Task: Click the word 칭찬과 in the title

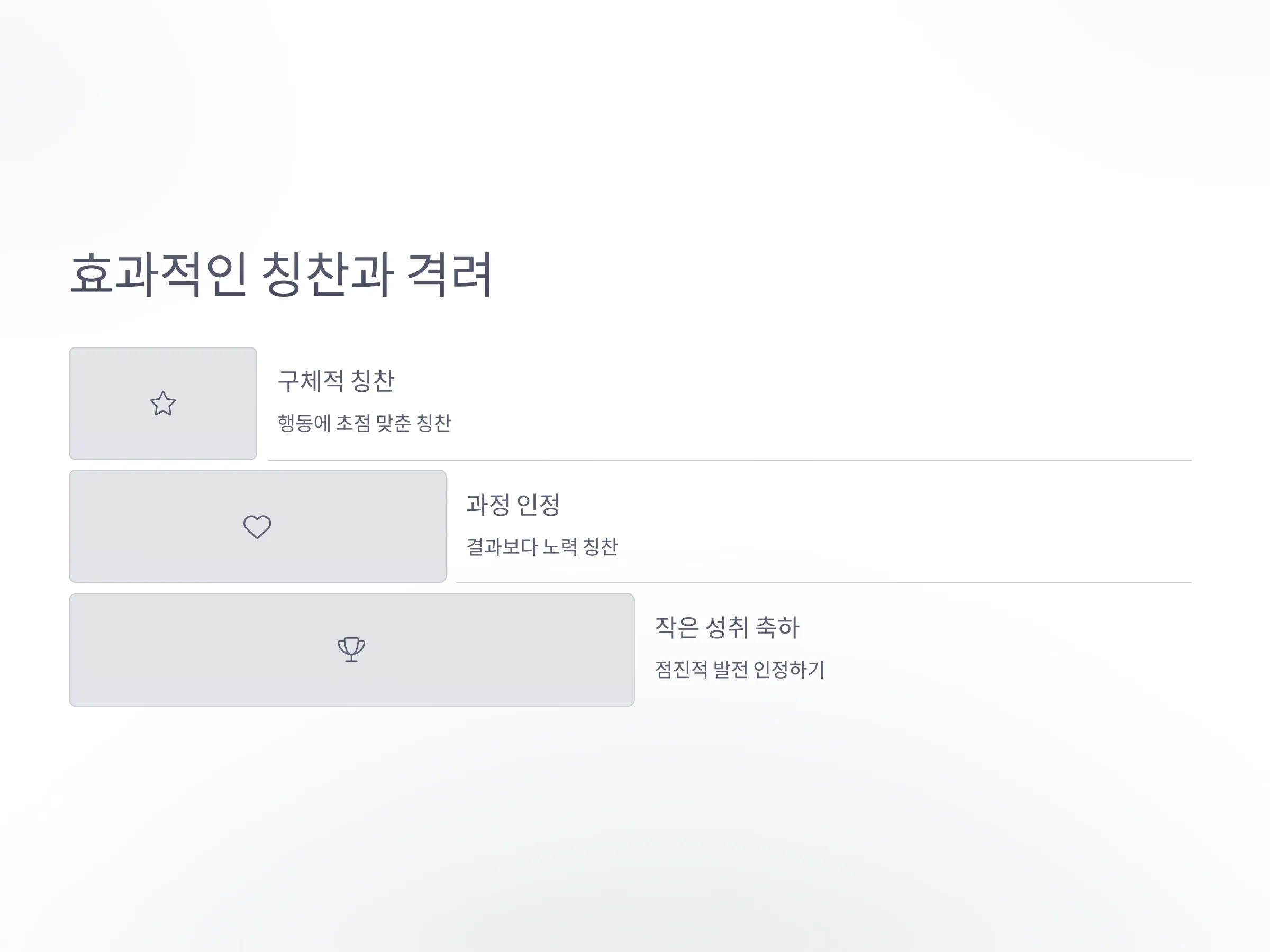Action: (x=328, y=274)
